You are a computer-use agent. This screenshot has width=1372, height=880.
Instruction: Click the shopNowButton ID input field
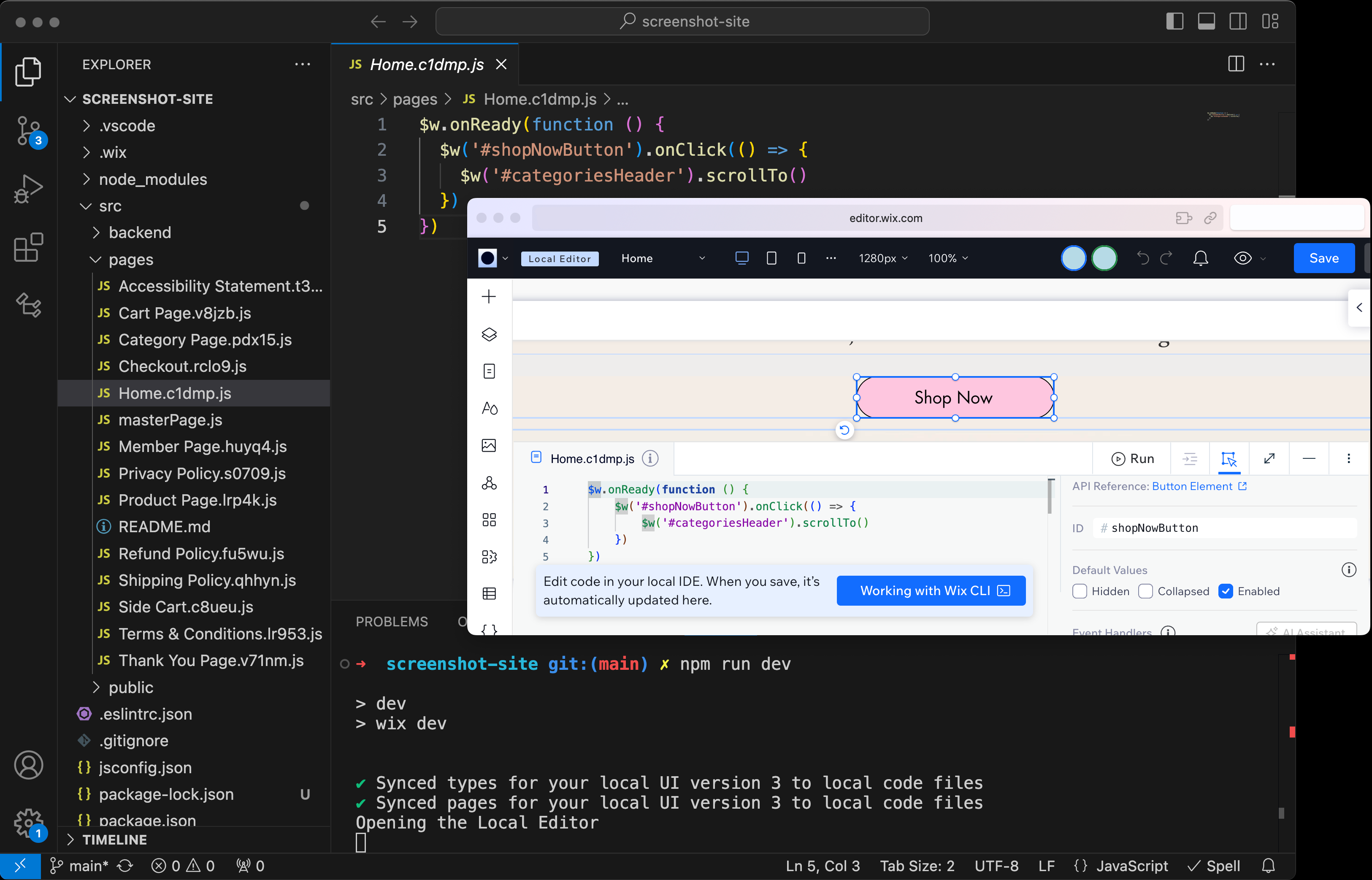coord(1225,528)
